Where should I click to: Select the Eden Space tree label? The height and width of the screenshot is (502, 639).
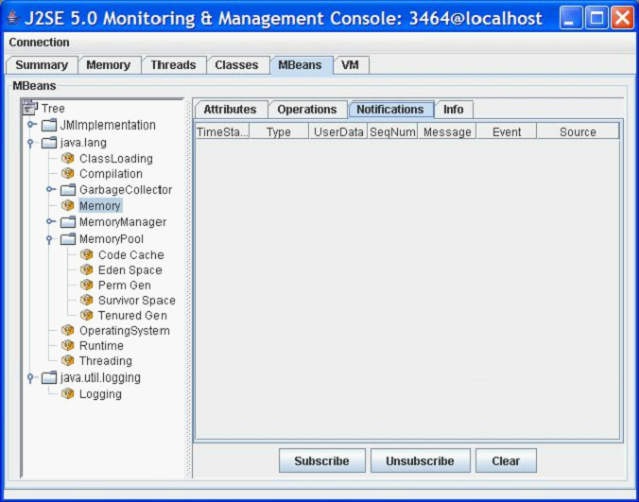(x=130, y=270)
